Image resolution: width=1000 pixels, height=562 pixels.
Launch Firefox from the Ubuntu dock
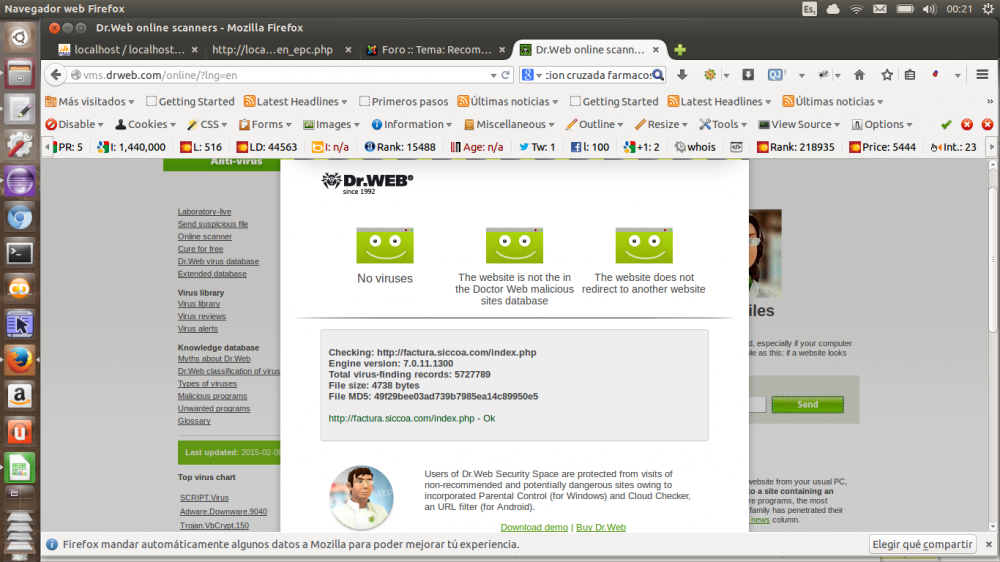[20, 360]
